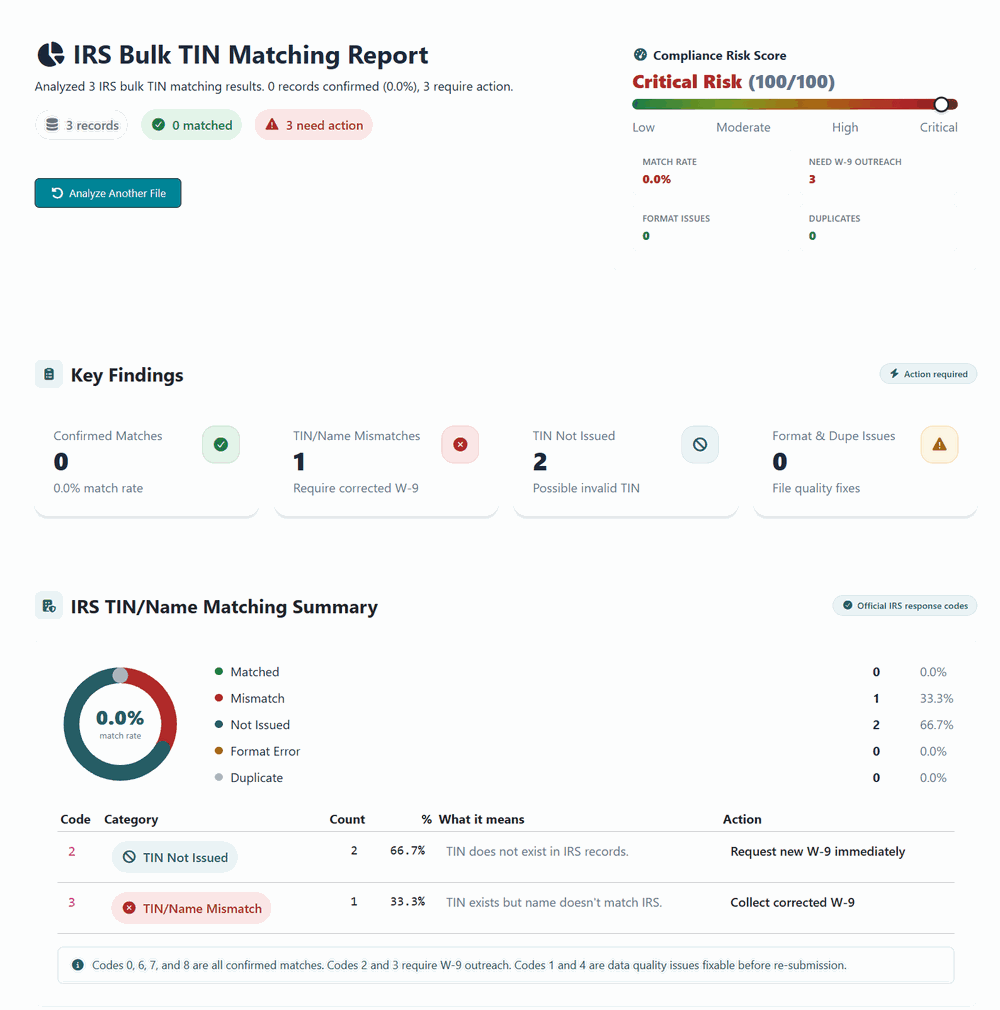Click TIN does not exist in IRS records text
Viewport: 1000px width, 1010px height.
point(537,852)
